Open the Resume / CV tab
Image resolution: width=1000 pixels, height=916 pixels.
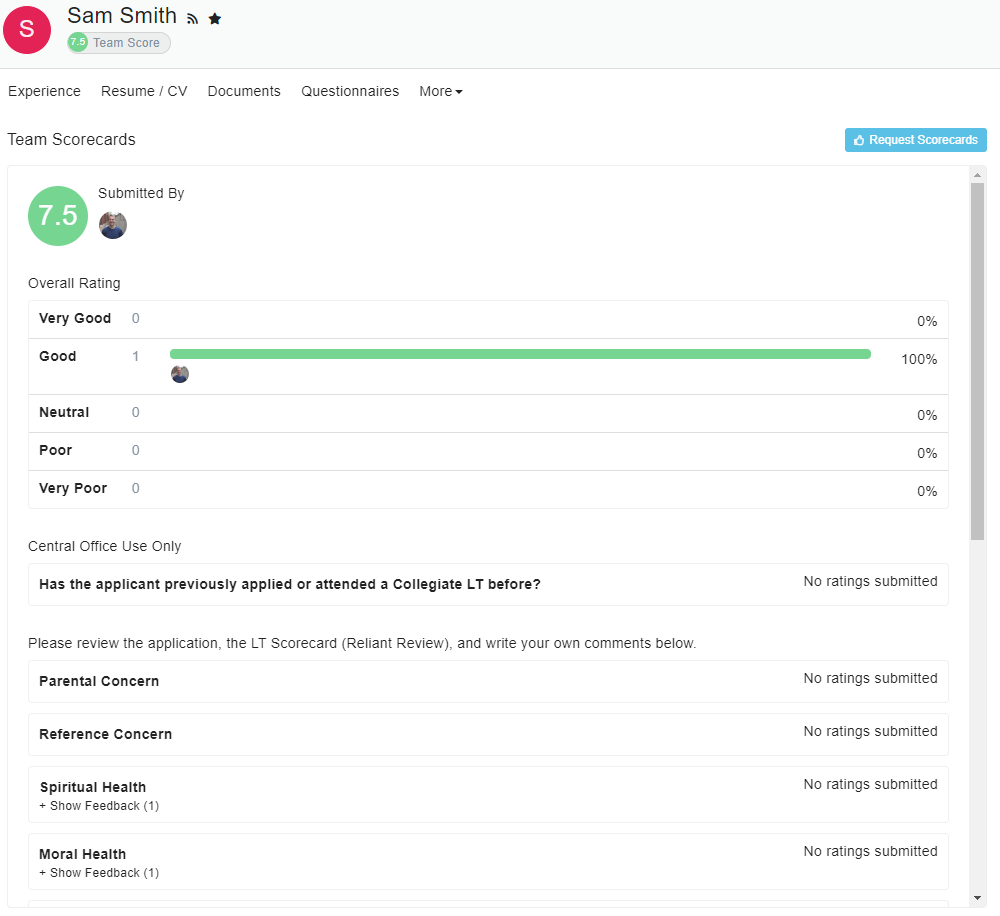click(144, 92)
